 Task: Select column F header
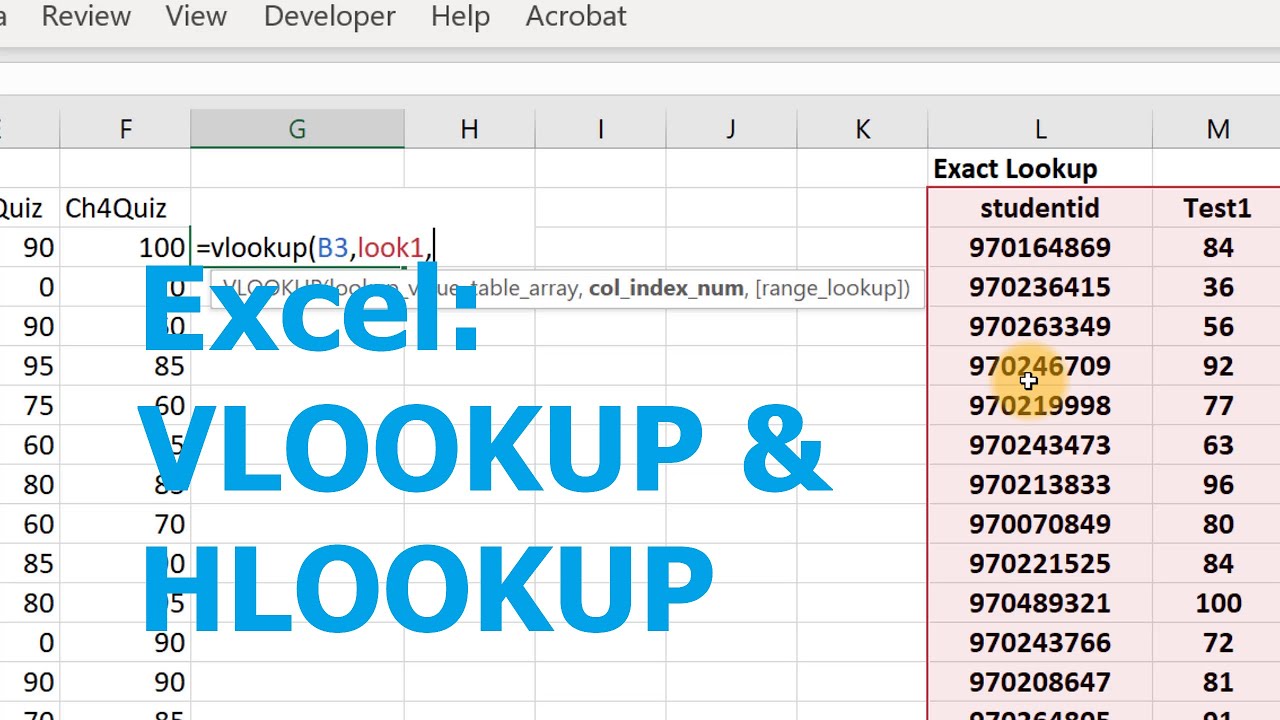(125, 129)
